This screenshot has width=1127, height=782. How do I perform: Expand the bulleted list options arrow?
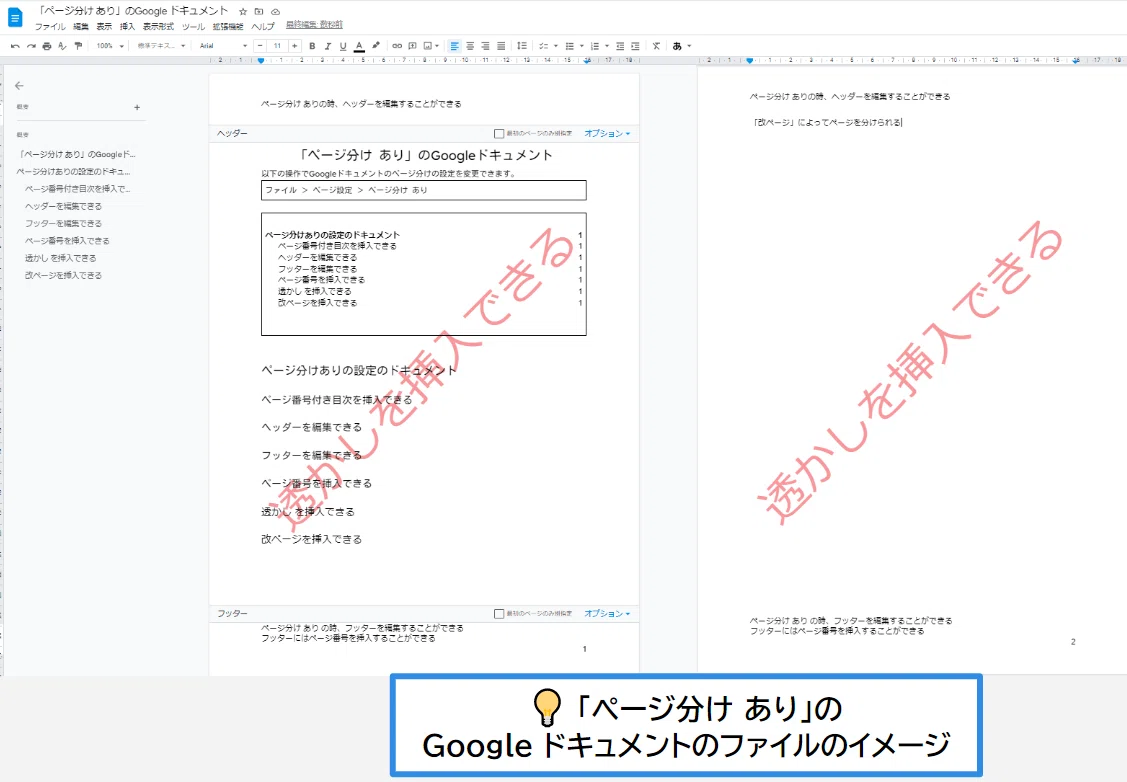pyautogui.click(x=581, y=46)
